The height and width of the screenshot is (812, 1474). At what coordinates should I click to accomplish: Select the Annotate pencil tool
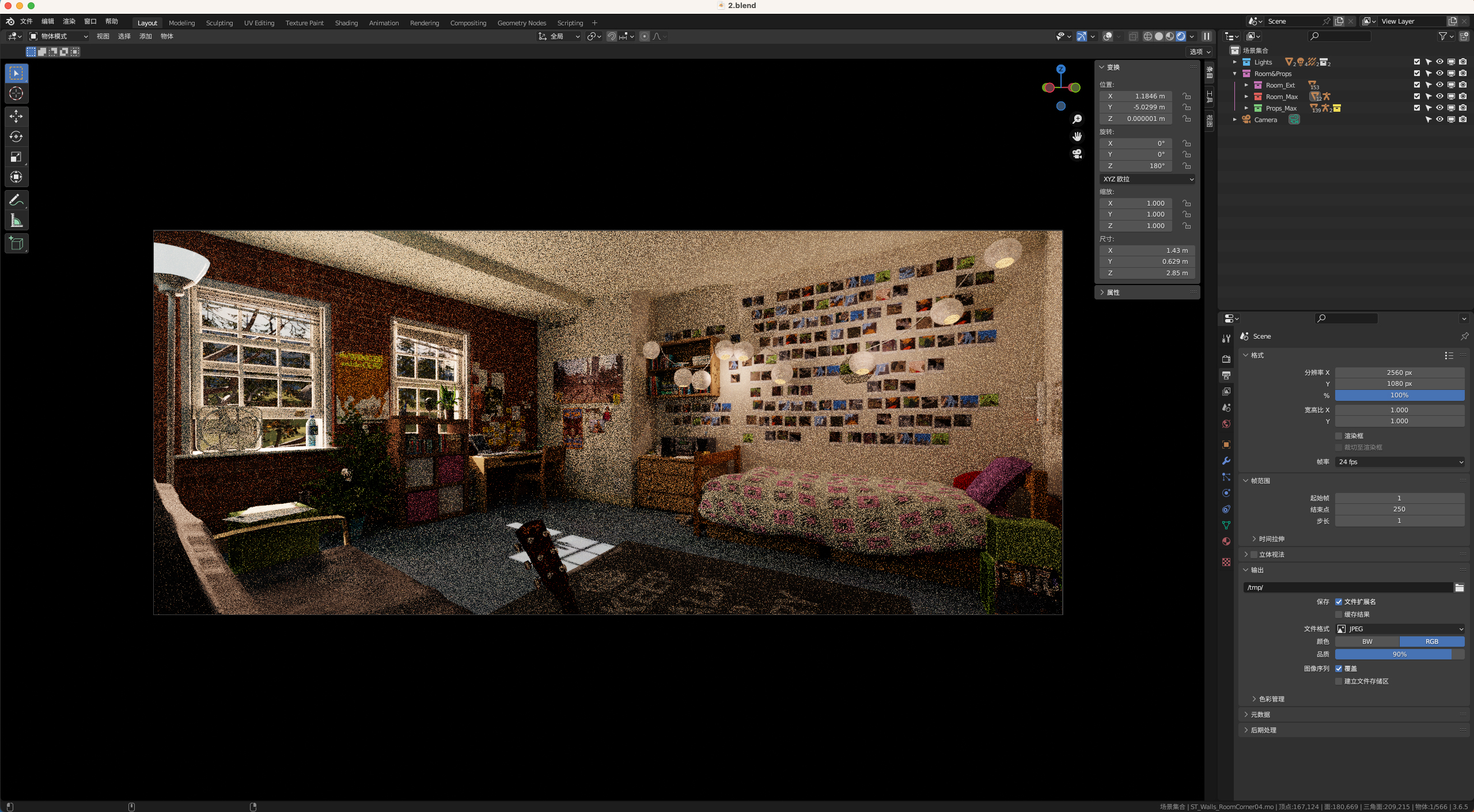tap(16, 200)
